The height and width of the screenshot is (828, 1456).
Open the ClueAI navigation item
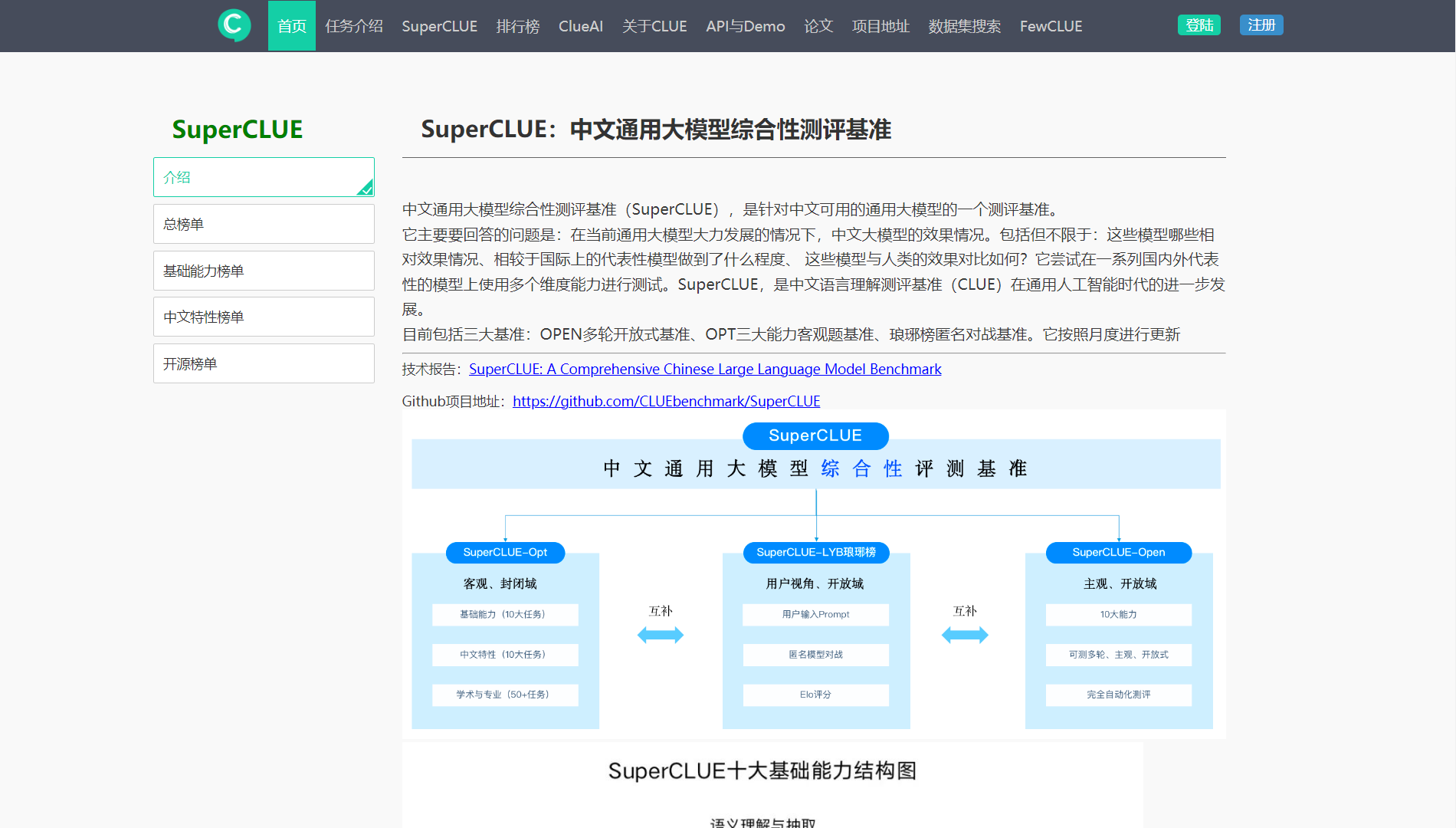[581, 26]
